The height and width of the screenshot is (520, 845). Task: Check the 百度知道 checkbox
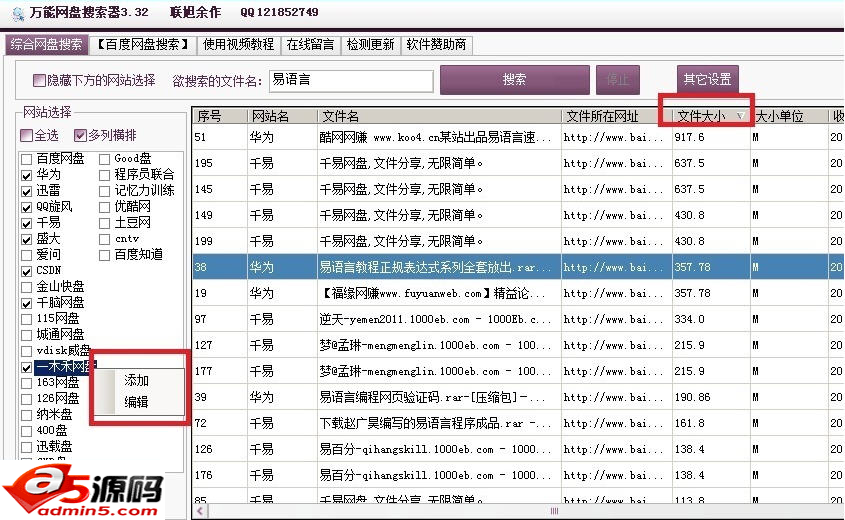pos(105,255)
